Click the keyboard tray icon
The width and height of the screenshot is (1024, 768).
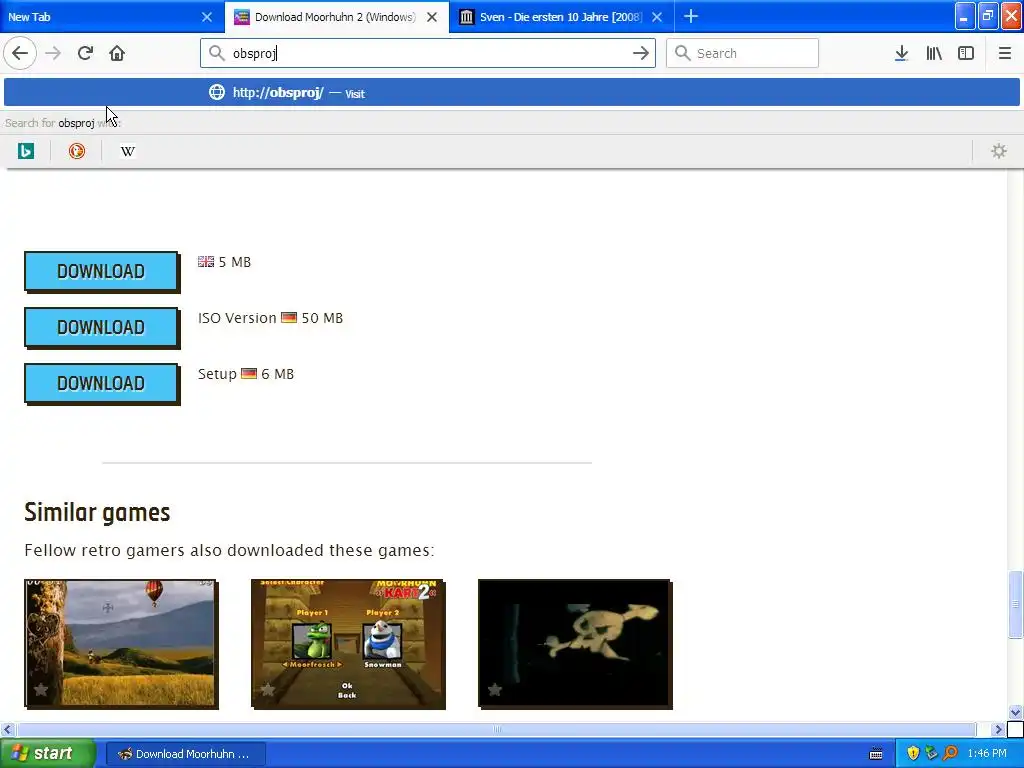876,754
